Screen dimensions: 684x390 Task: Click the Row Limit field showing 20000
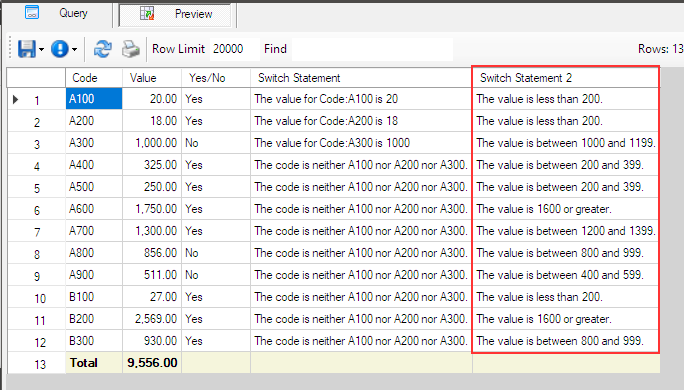pos(234,49)
